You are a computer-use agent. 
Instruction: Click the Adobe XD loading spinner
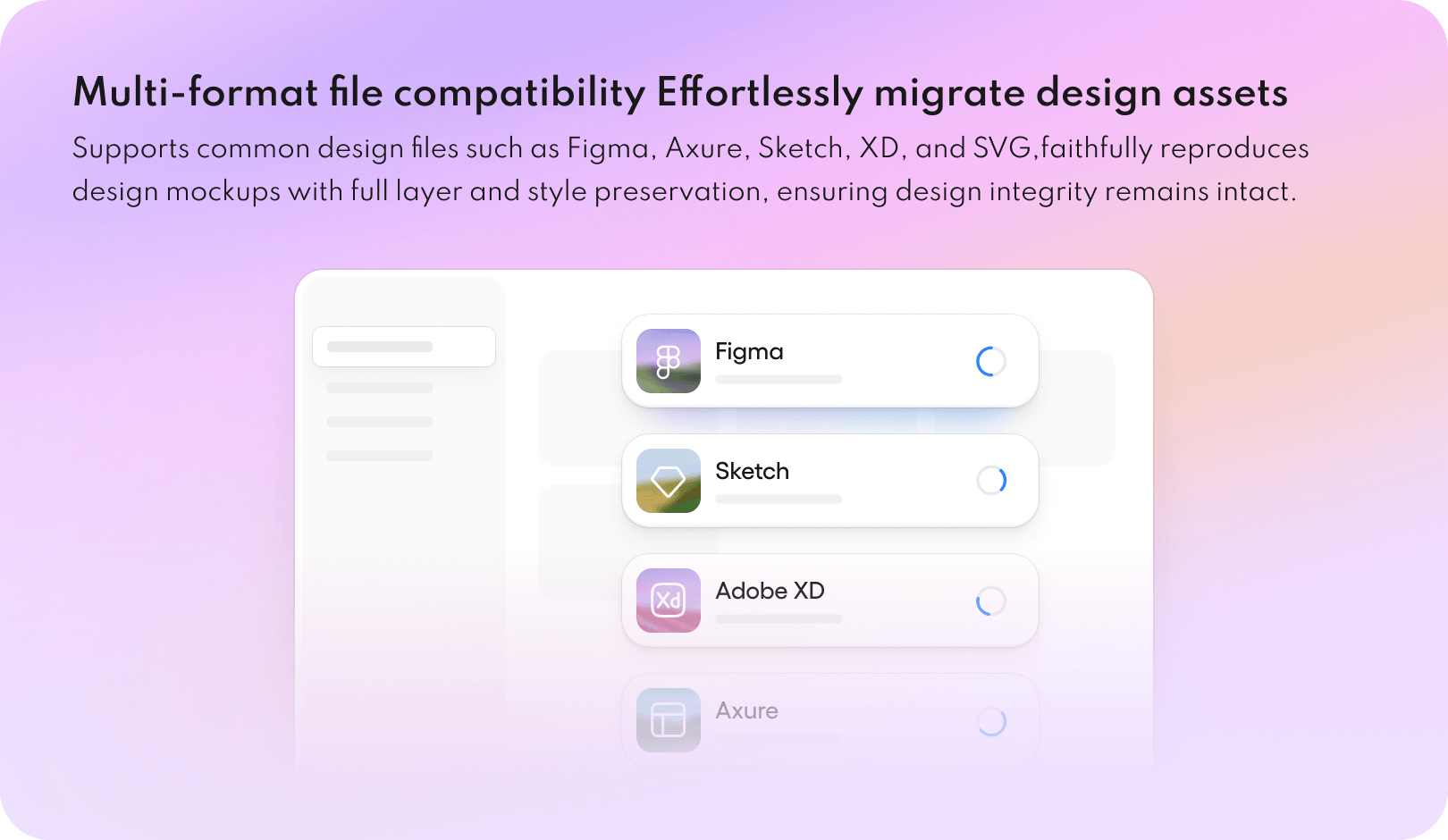tap(990, 601)
